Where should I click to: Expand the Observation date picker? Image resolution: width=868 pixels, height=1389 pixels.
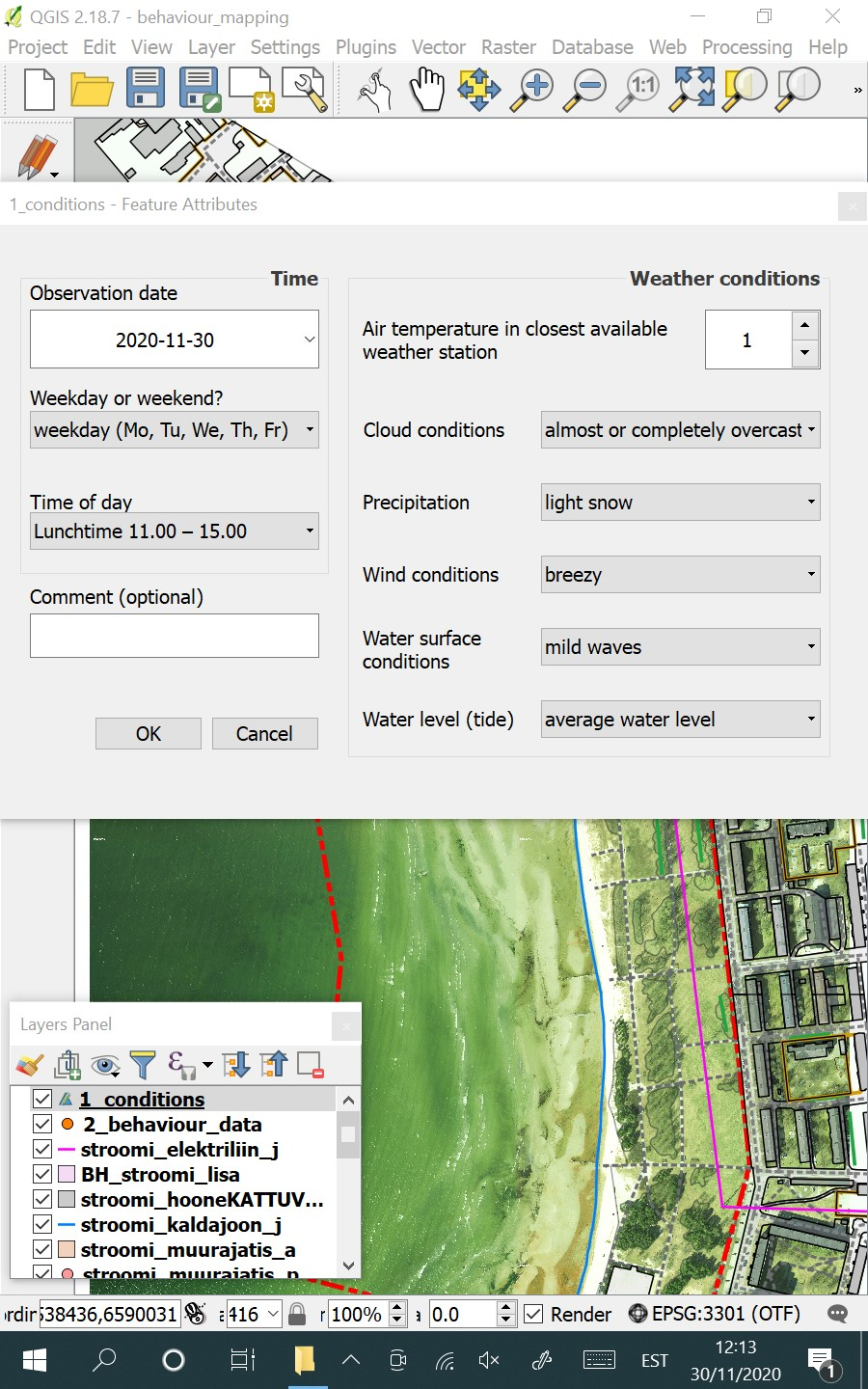(309, 339)
